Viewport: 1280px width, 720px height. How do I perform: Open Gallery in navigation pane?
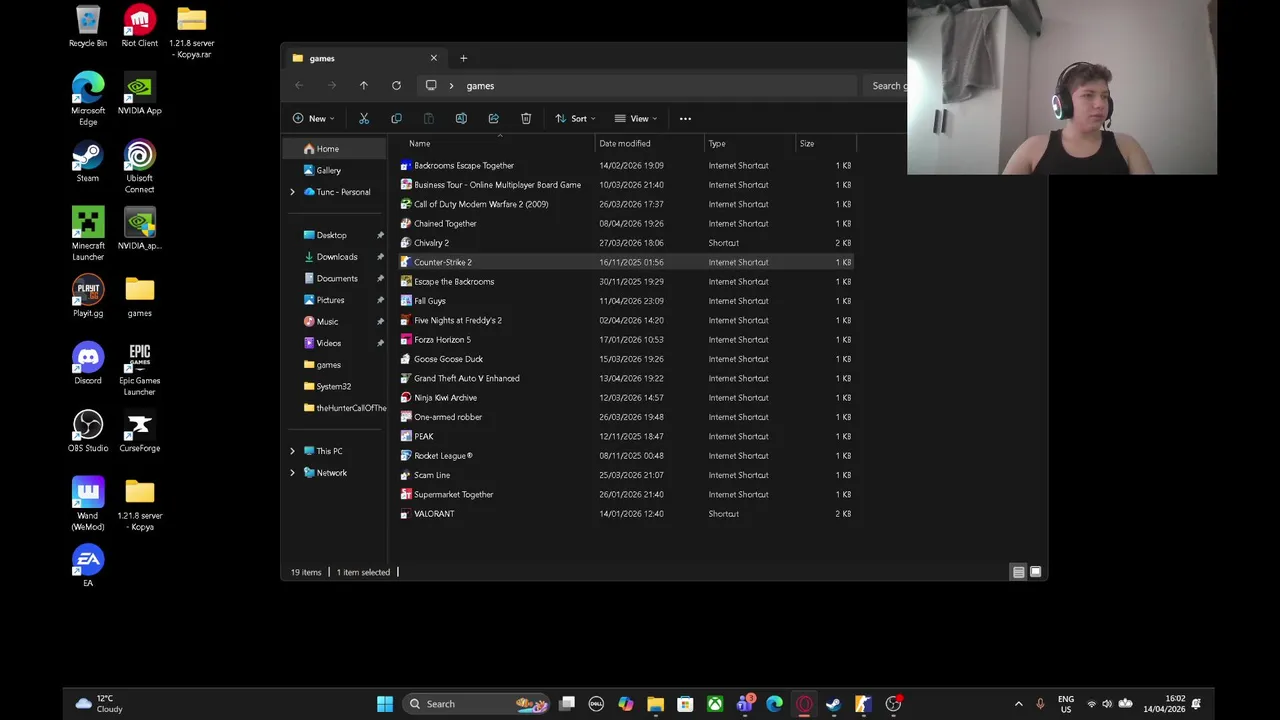tap(334, 170)
